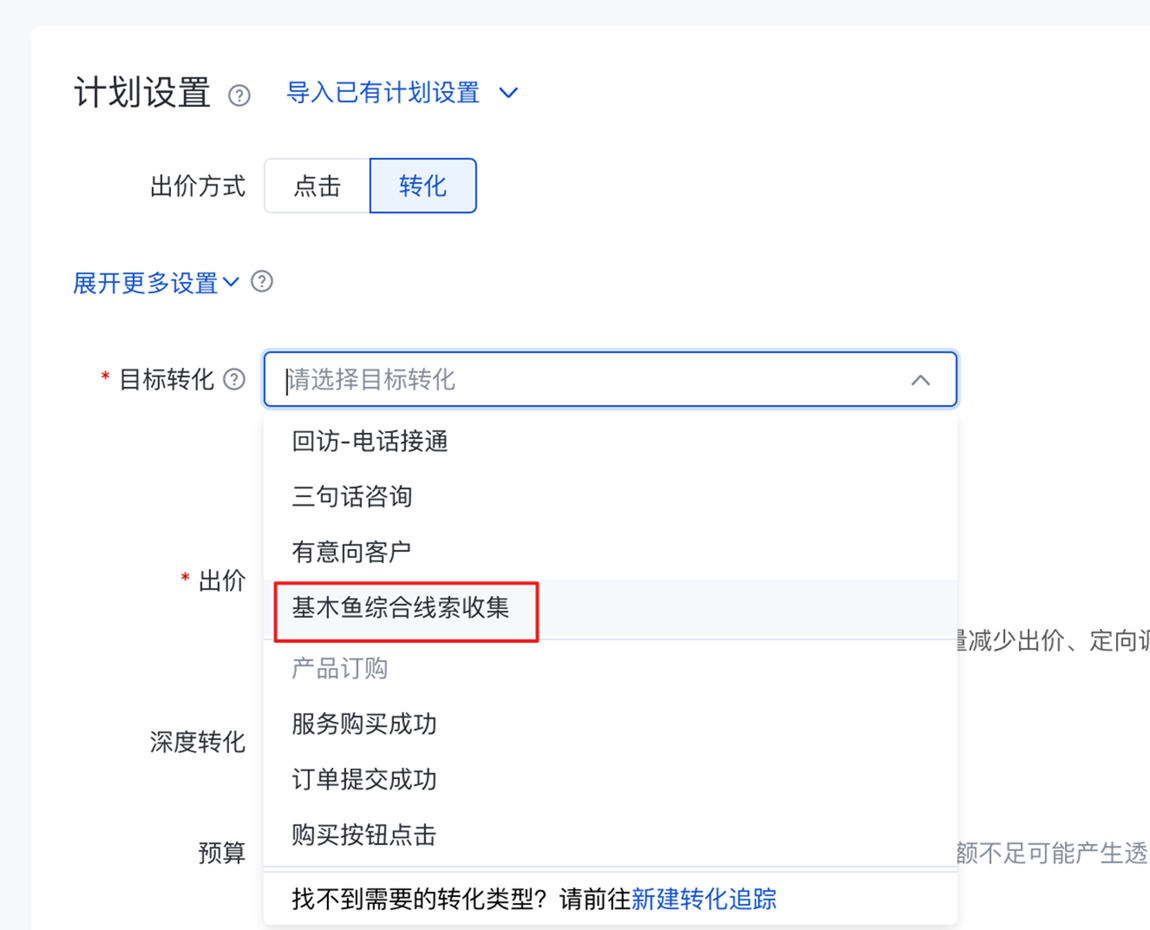Click the 产品订购 group header

coord(340,669)
